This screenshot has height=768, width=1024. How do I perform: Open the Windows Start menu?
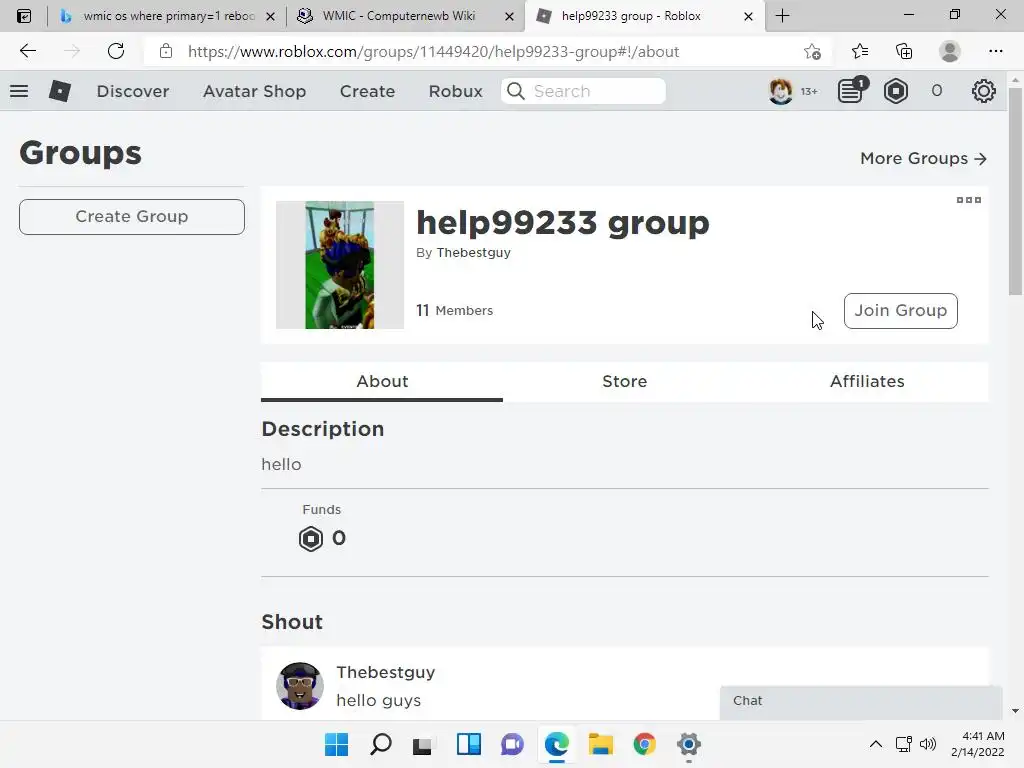click(x=336, y=744)
